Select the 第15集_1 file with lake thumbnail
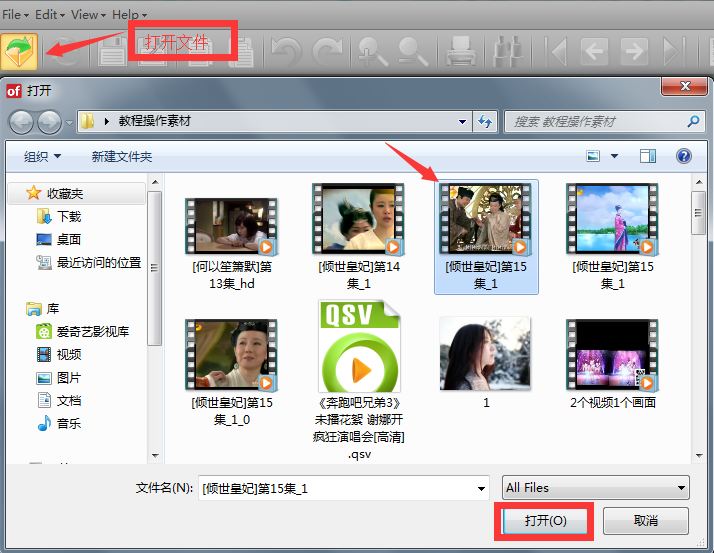 (x=612, y=235)
